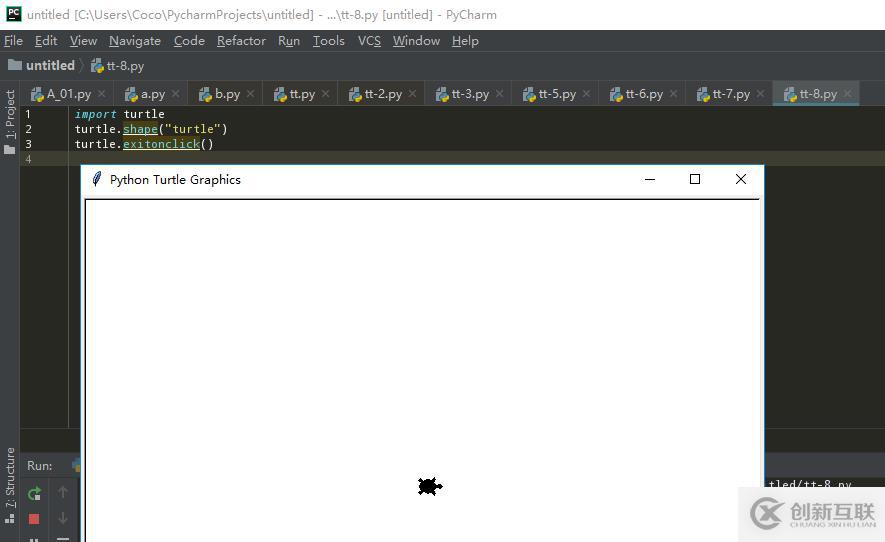The height and width of the screenshot is (542, 885).
Task: Minimize the Python Turtle Graphics window
Action: (650, 180)
